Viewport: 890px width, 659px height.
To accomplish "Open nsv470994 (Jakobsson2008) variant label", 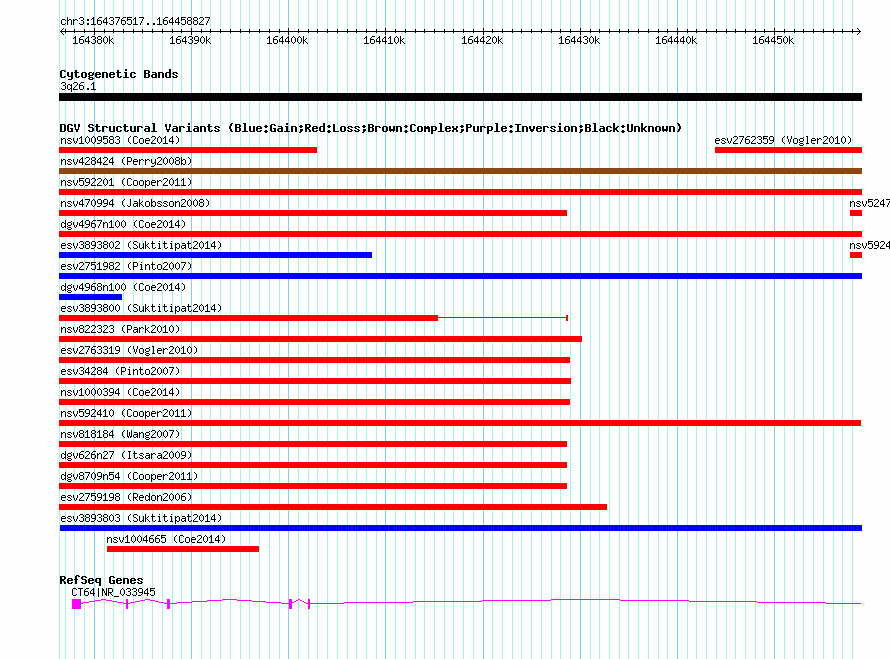I will point(135,203).
